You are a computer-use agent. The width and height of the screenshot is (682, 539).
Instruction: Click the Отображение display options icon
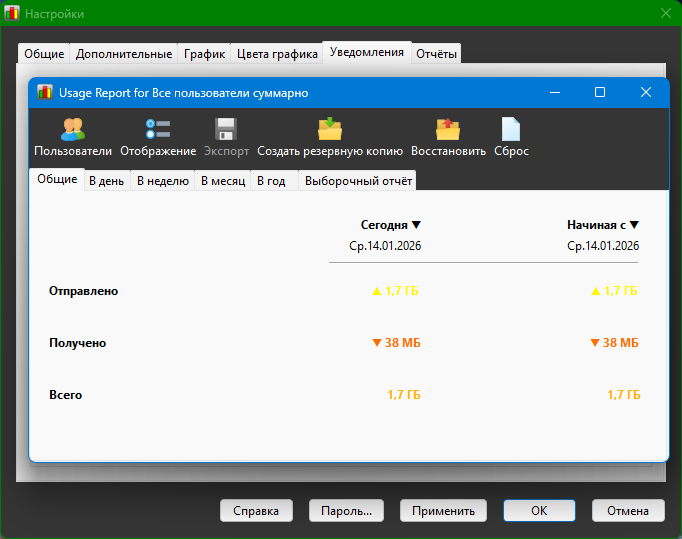pos(158,129)
